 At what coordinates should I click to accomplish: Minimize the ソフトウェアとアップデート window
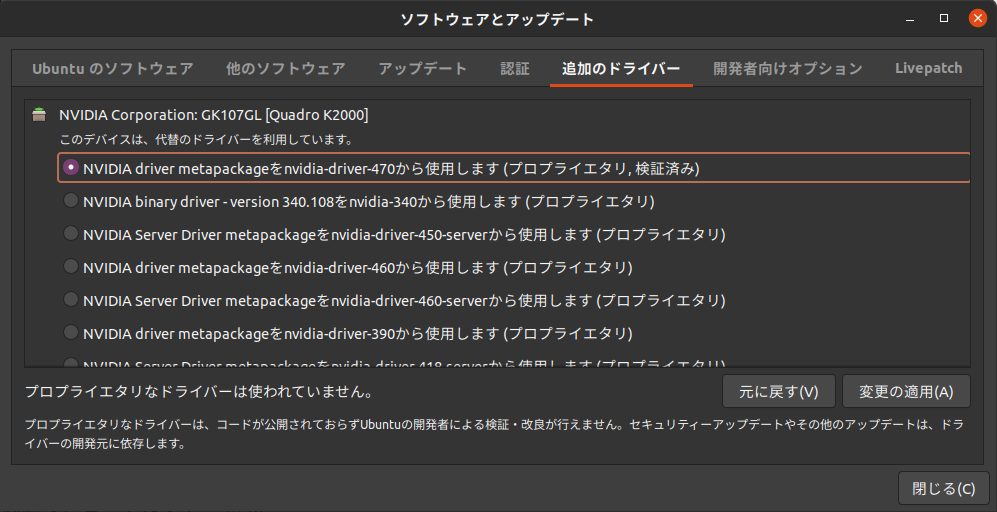pos(910,19)
